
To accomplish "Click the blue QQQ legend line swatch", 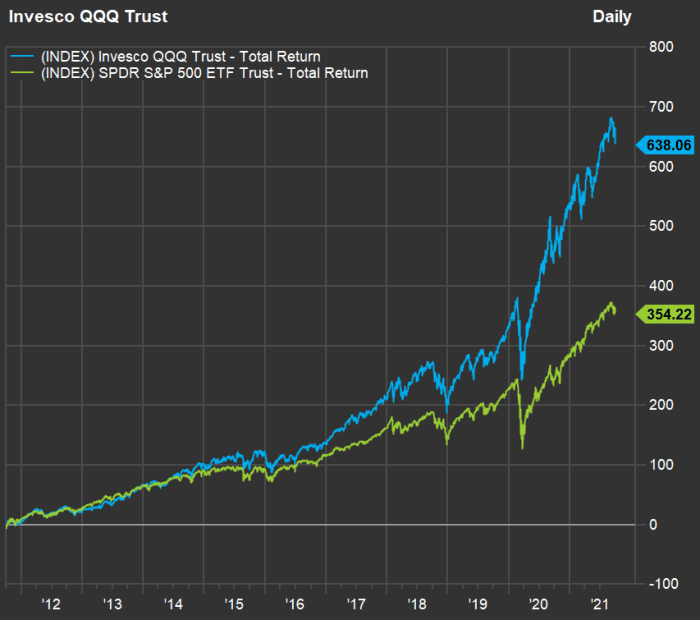I will tap(22, 56).
